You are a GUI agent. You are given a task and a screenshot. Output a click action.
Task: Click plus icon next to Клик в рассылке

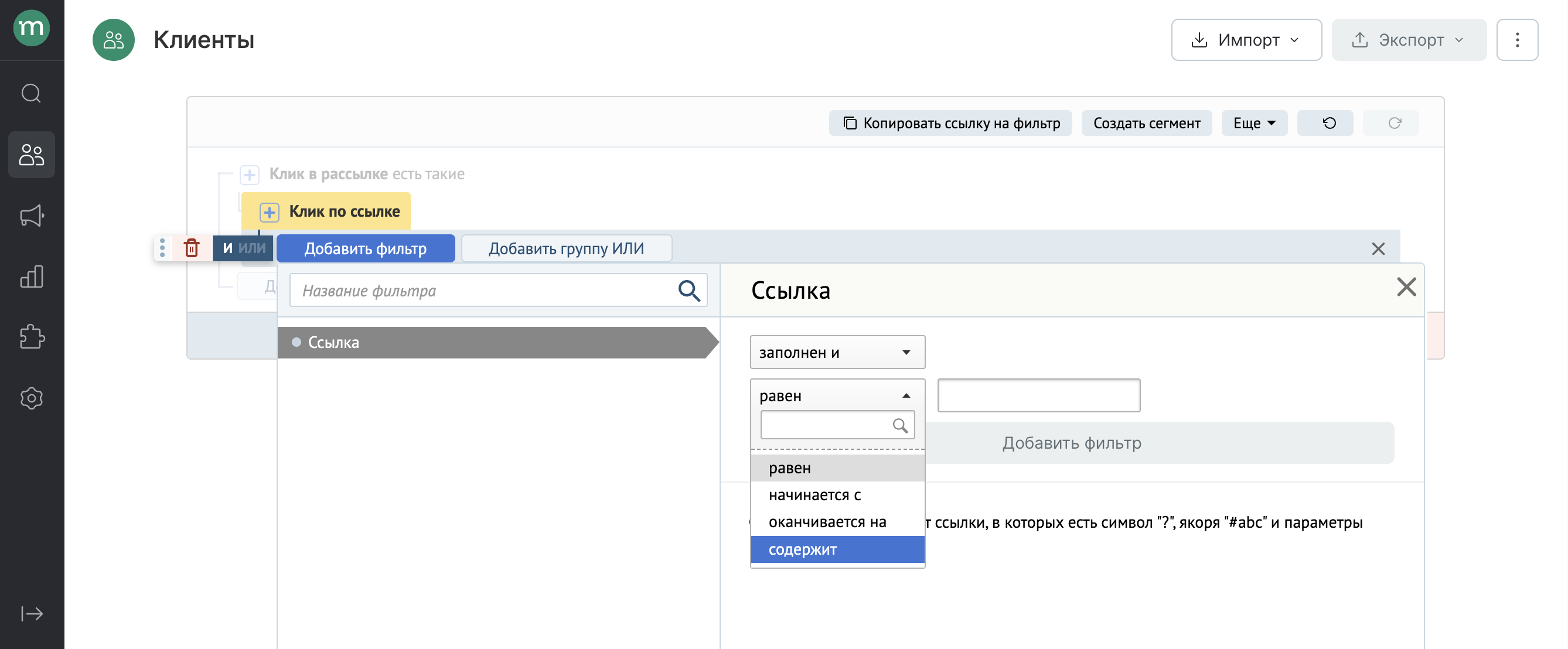[x=250, y=175]
